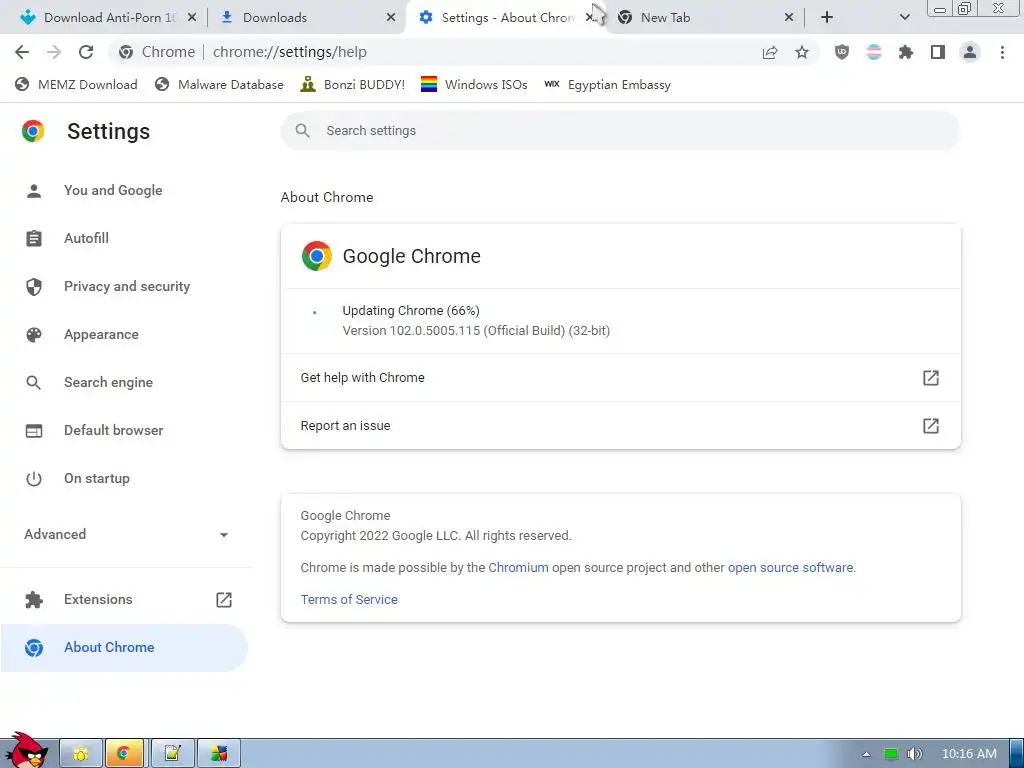Expand the Advanced settings section
The height and width of the screenshot is (768, 1024).
coord(126,534)
